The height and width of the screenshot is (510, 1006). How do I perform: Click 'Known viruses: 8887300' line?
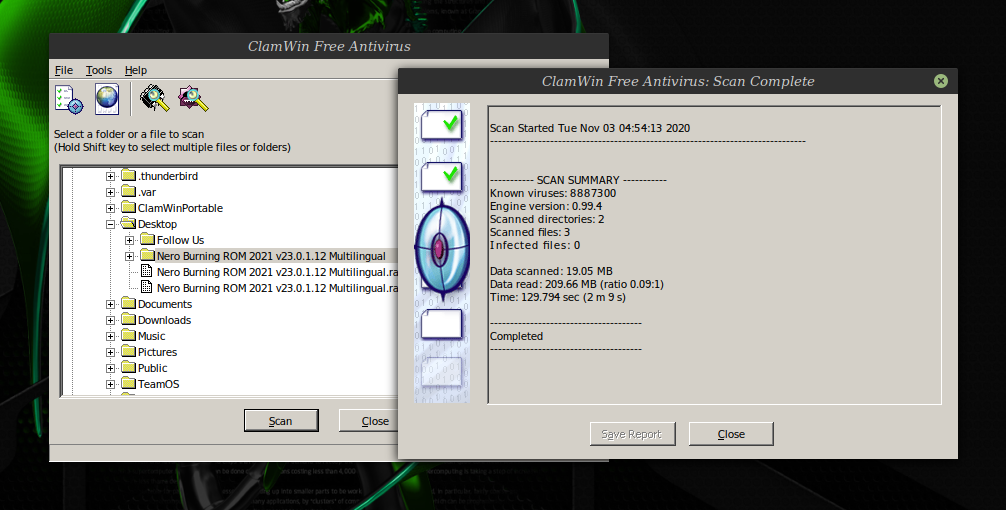tap(552, 193)
